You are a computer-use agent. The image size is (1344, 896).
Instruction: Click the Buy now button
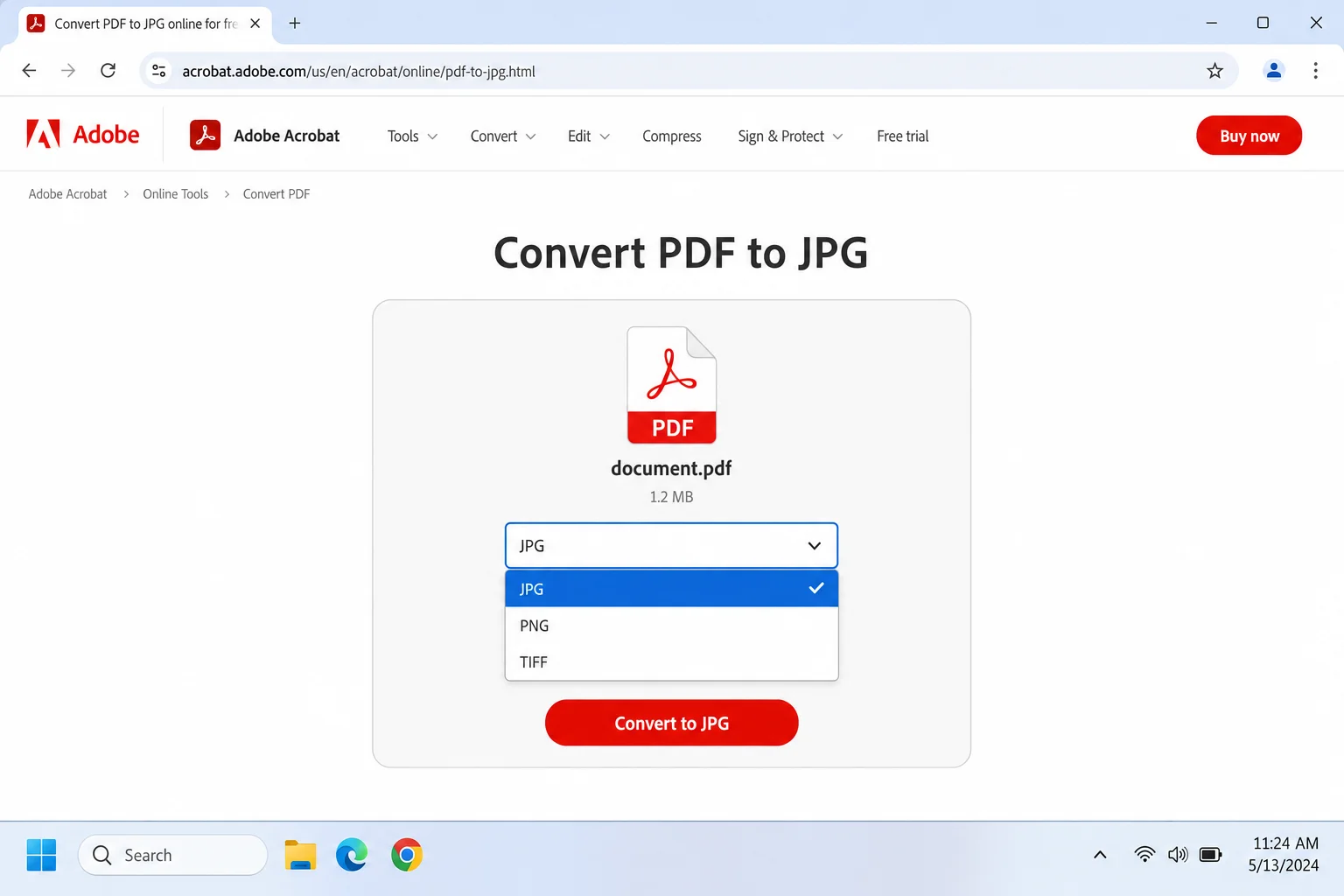1249,136
